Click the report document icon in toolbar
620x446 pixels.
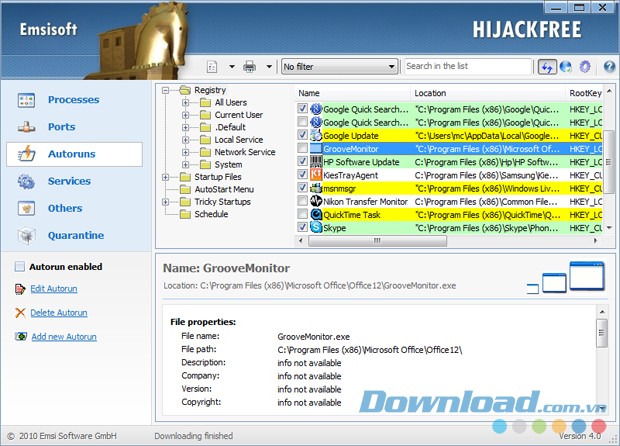click(x=212, y=66)
